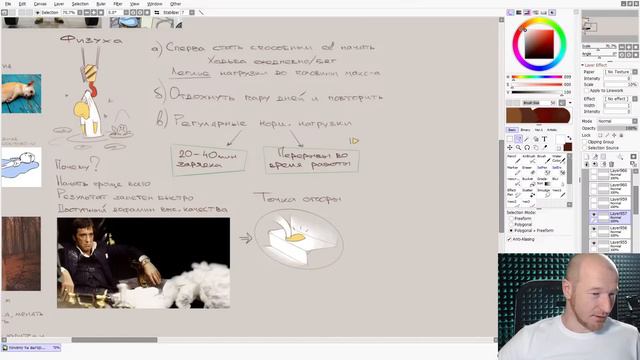Select the Lasso selection tool
This screenshot has width=640, height=360.
click(x=518, y=139)
